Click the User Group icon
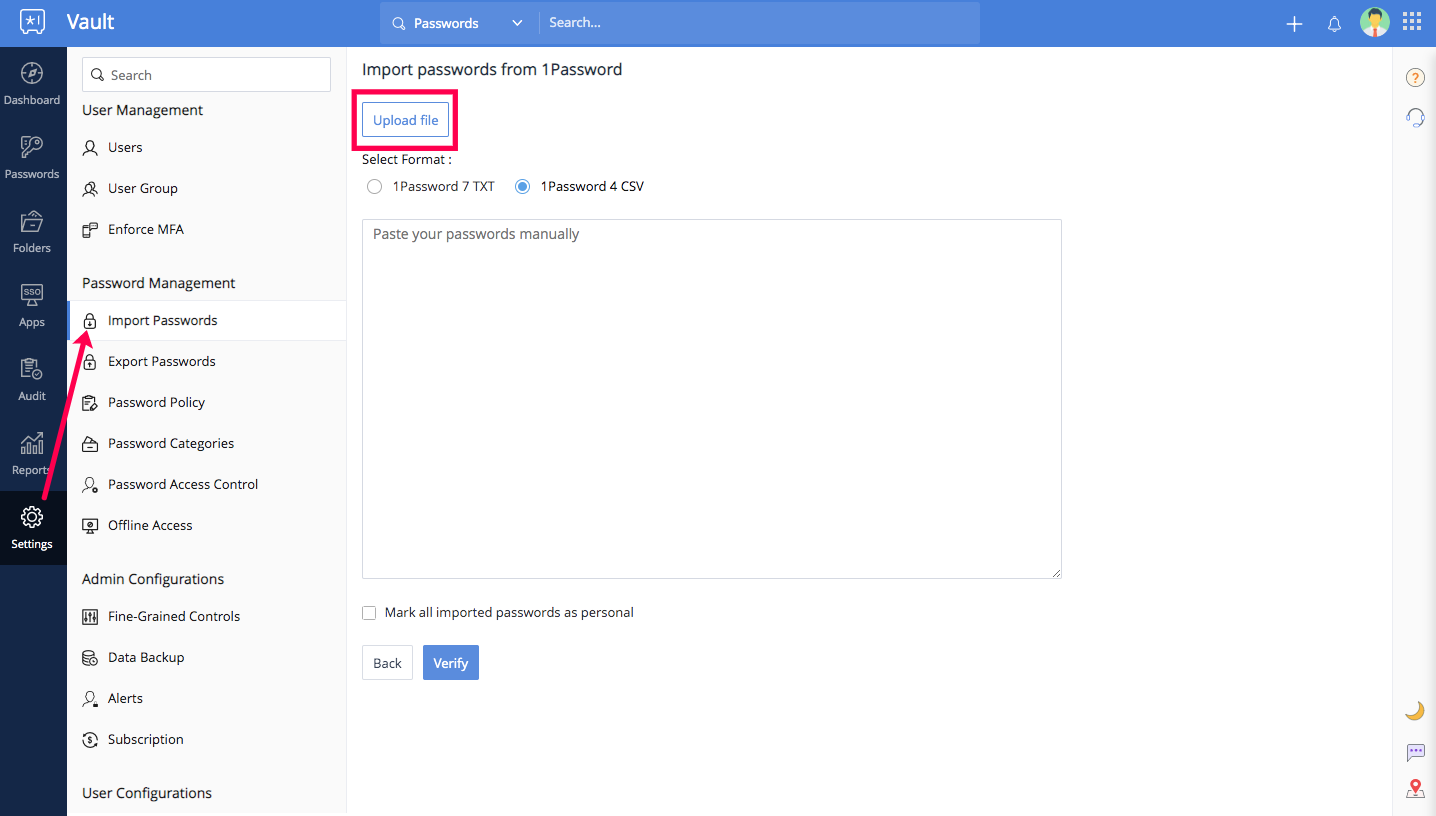 (90, 189)
